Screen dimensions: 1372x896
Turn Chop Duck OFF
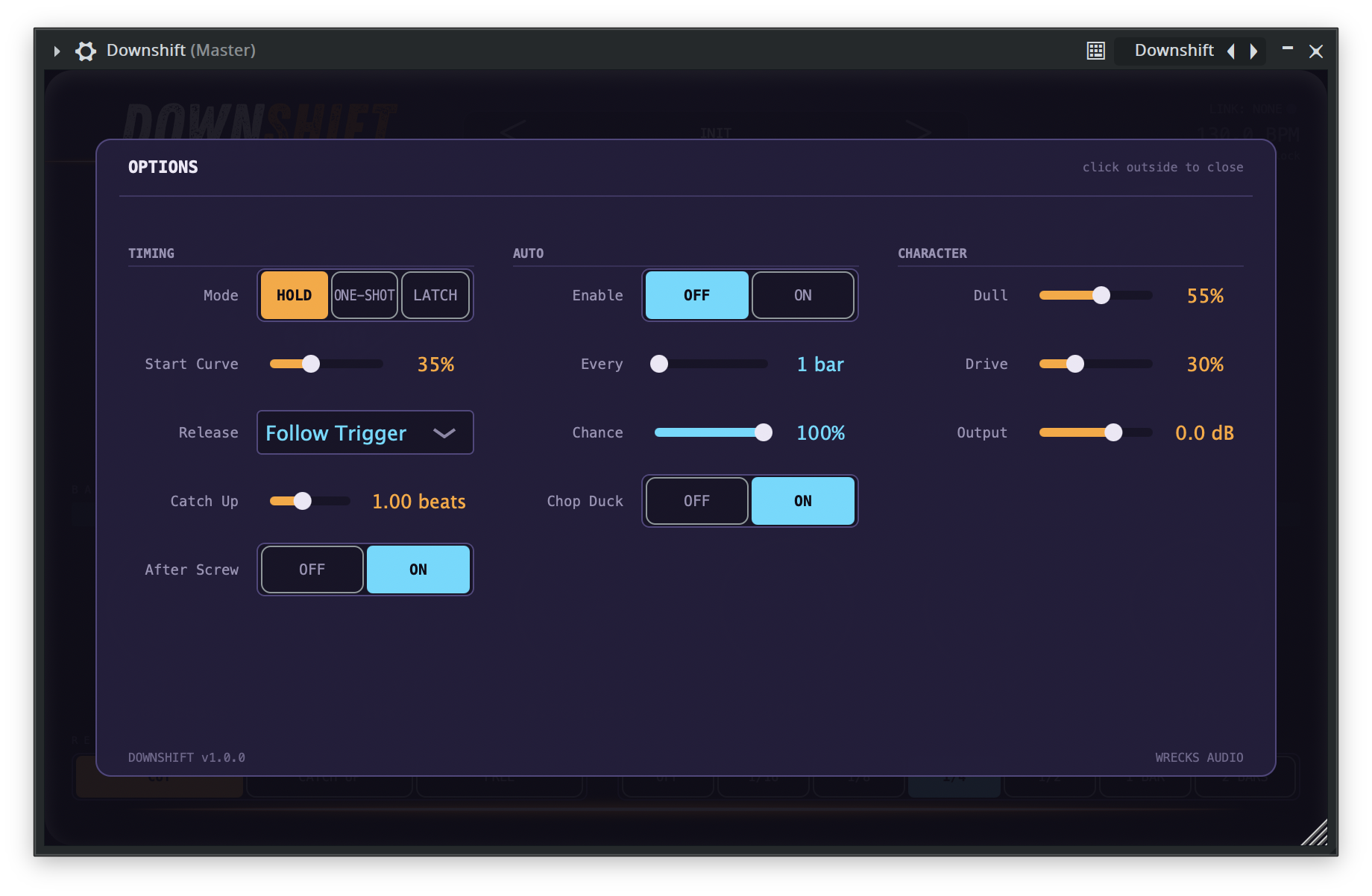[696, 501]
